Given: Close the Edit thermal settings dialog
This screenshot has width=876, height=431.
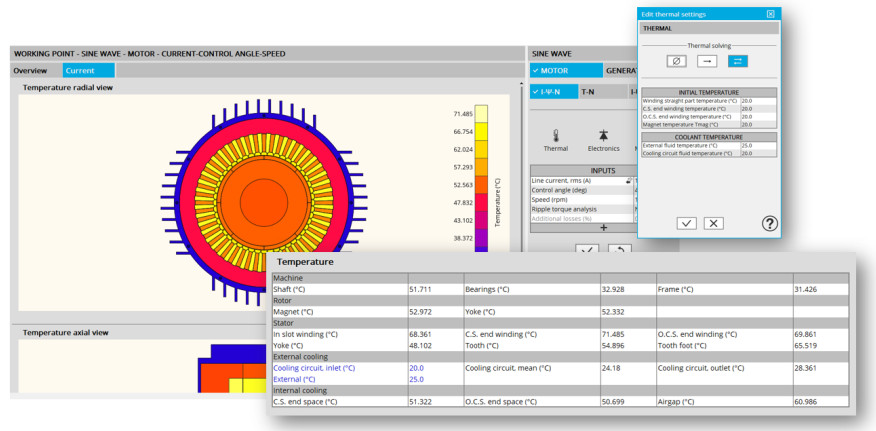Looking at the screenshot, I should (770, 14).
